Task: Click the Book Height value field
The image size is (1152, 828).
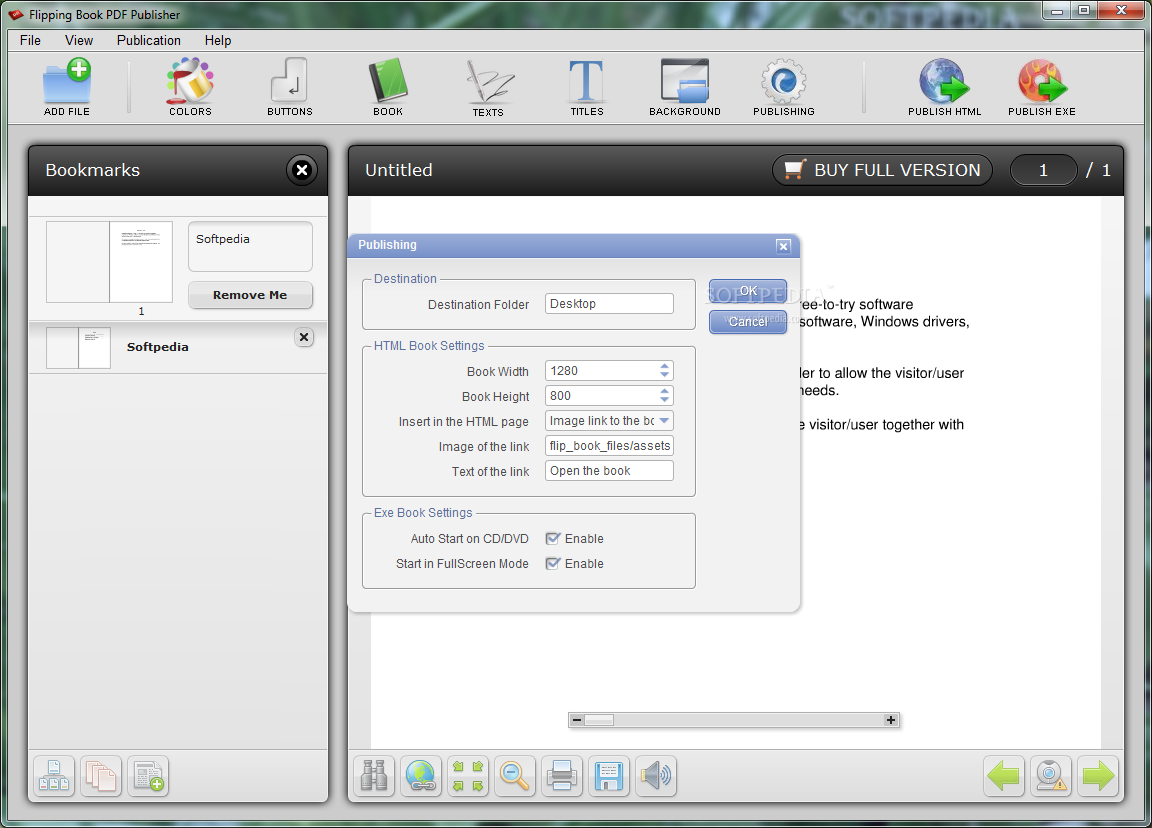Action: 601,396
